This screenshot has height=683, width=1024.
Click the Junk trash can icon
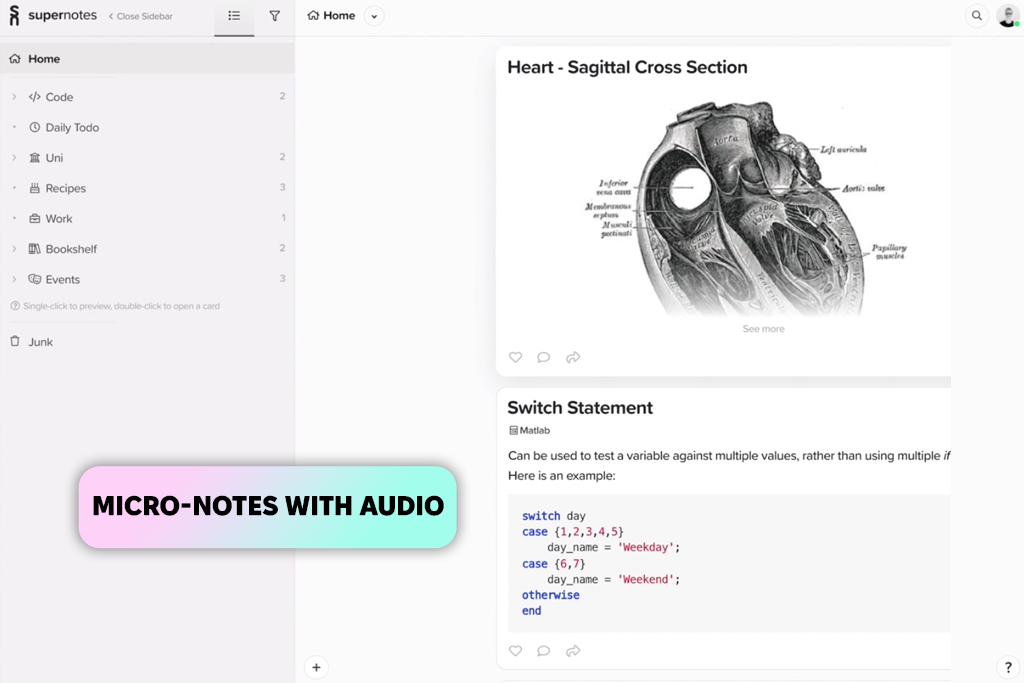pos(15,342)
